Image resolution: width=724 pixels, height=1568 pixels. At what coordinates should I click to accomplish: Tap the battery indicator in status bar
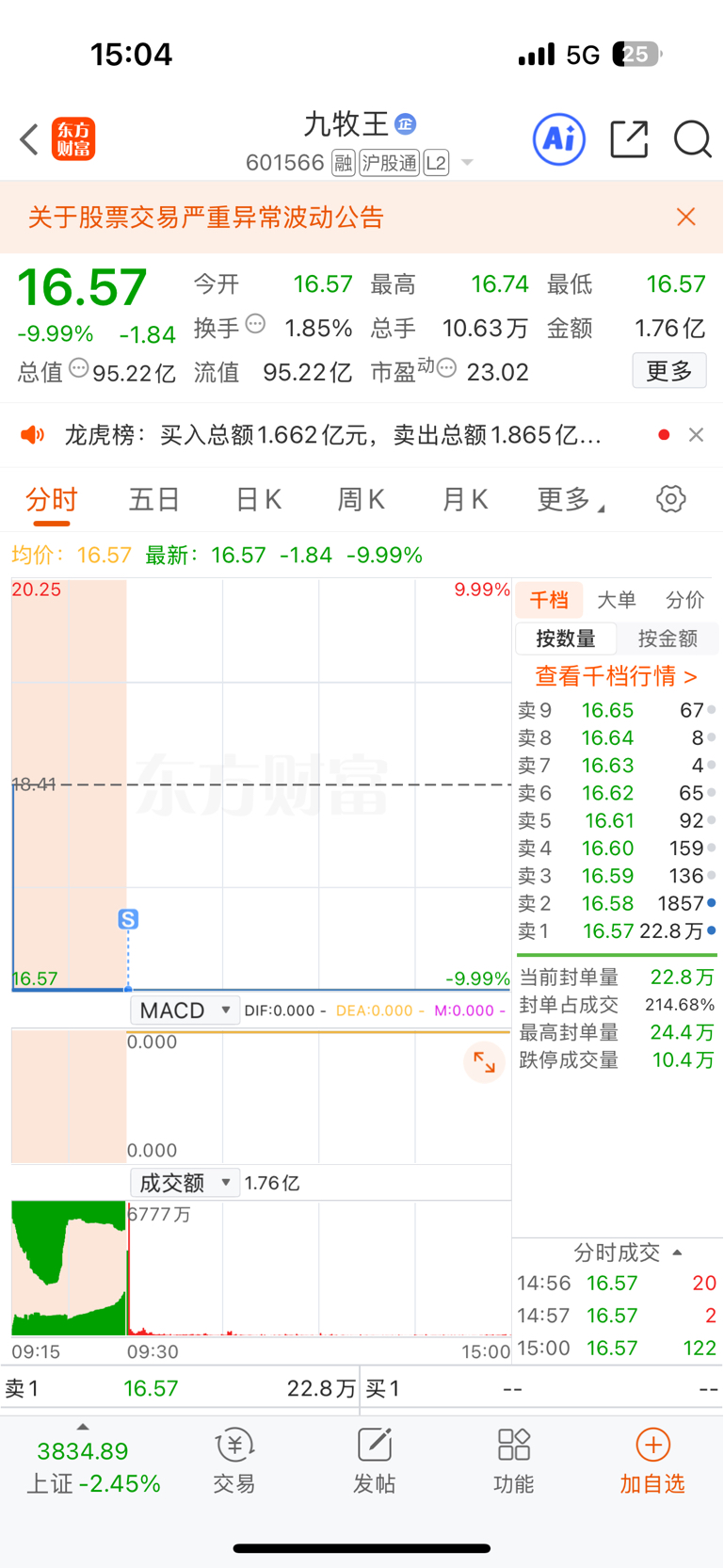point(637,54)
